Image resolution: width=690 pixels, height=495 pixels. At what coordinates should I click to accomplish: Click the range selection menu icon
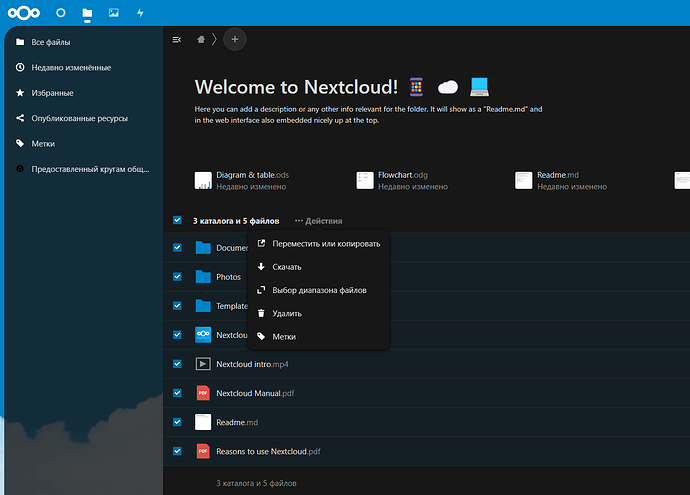(x=261, y=290)
